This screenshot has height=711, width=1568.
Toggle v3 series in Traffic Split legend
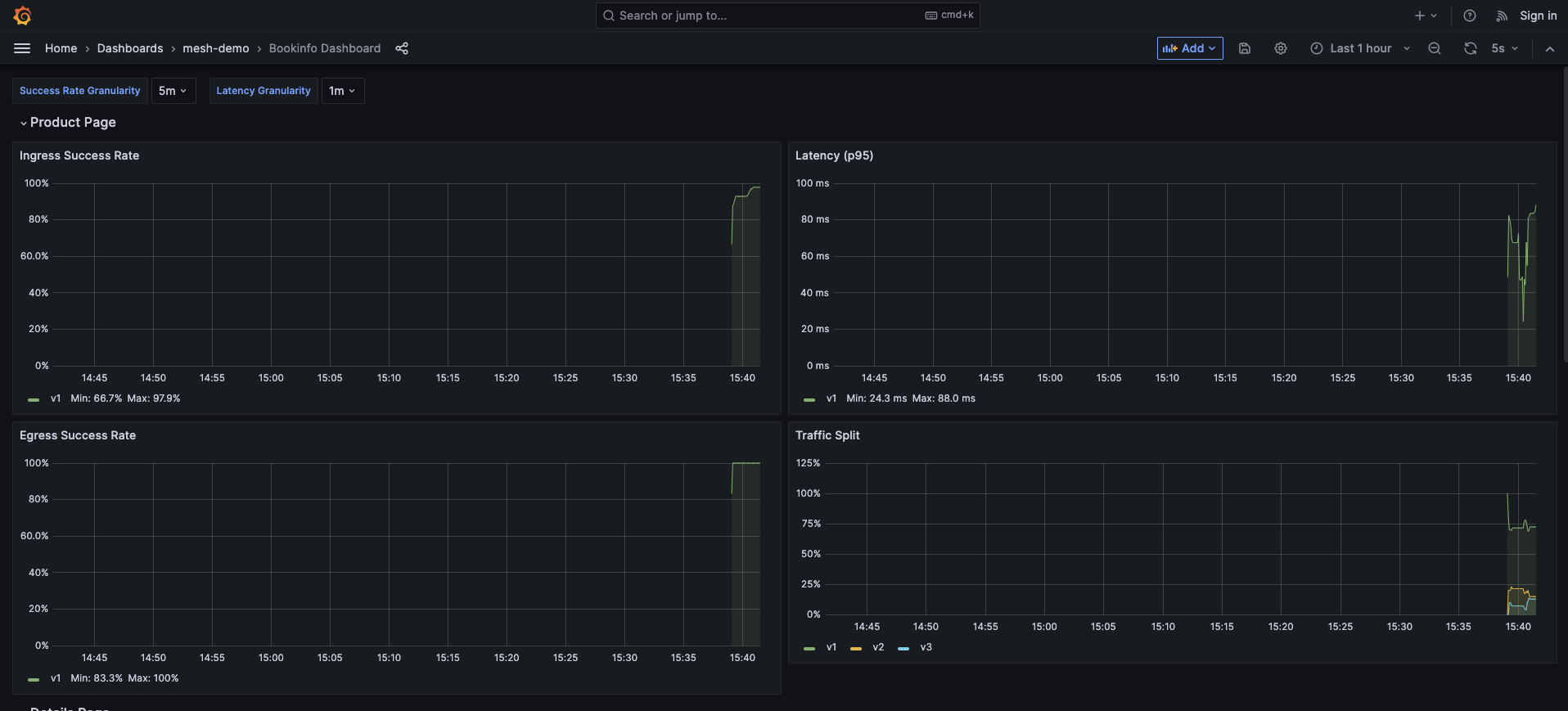926,647
